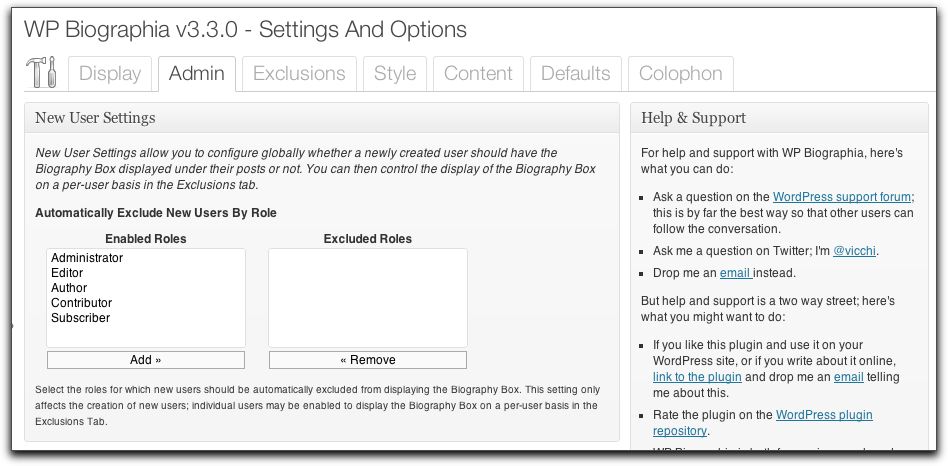
Task: Go to the Content tab
Action: click(478, 74)
